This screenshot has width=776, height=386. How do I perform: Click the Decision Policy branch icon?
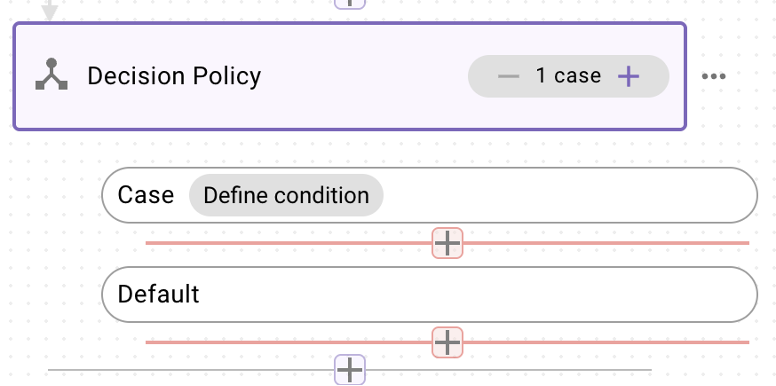pyautogui.click(x=51, y=75)
